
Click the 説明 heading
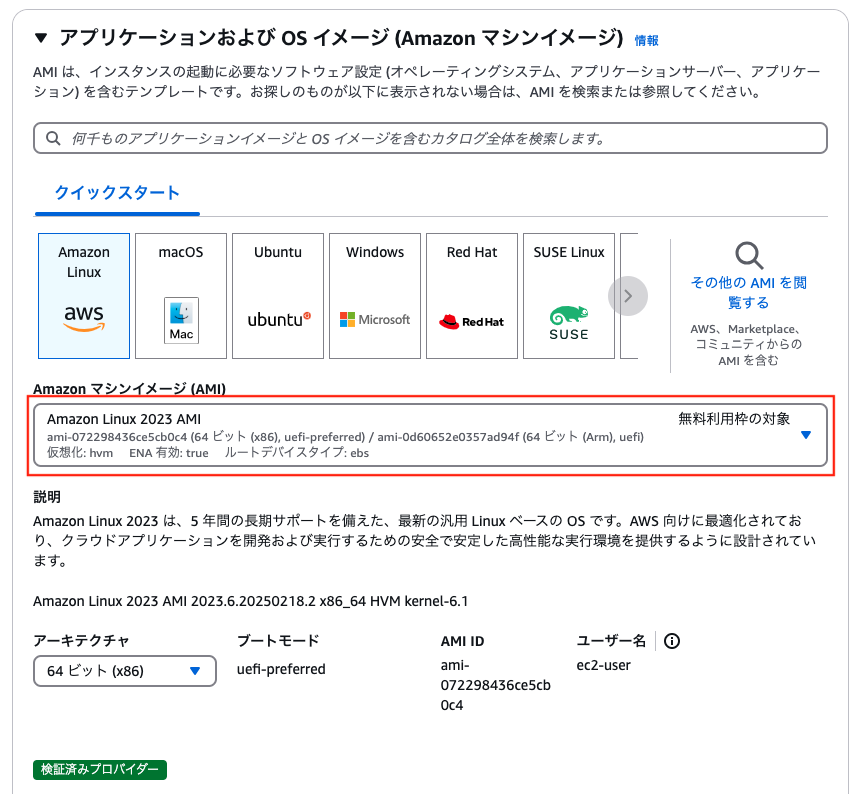[47, 497]
